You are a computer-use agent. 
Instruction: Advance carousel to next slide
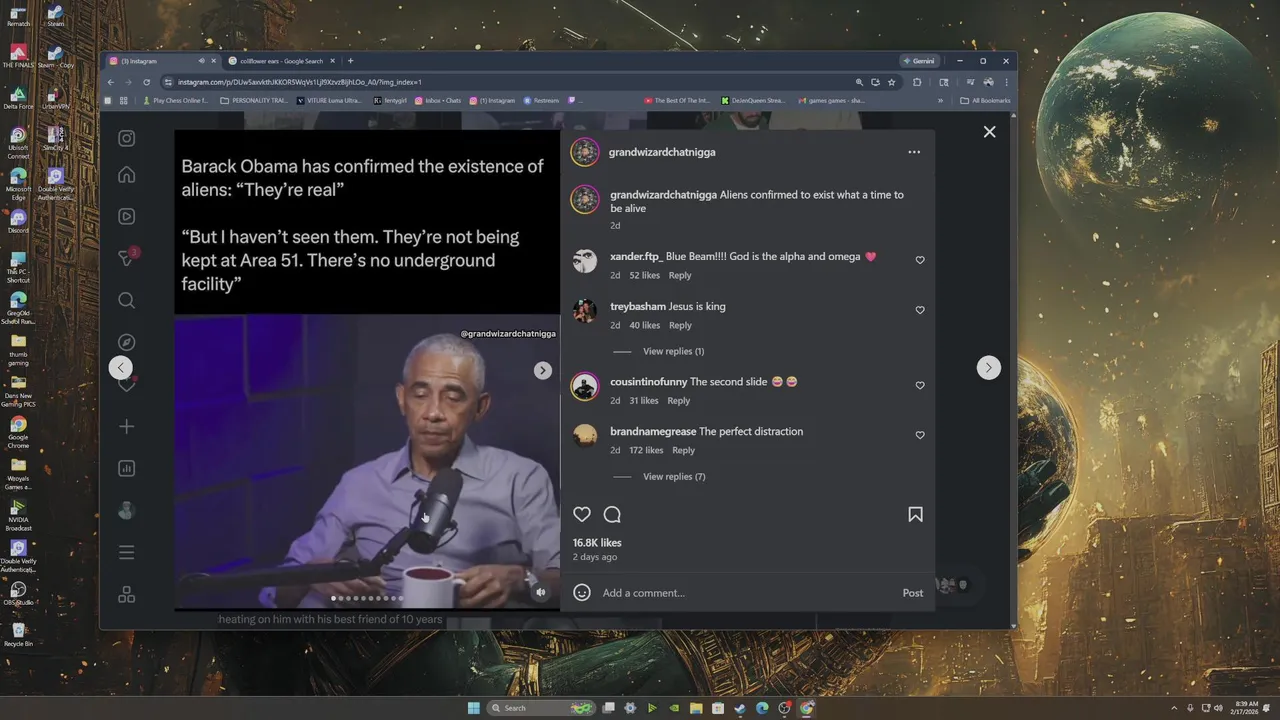542,370
